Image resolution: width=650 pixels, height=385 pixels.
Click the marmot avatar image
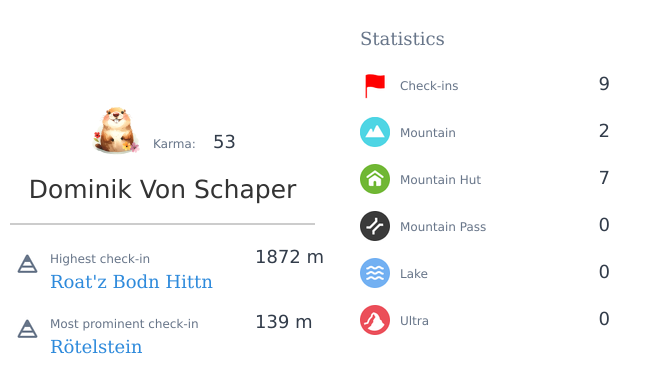[x=116, y=130]
